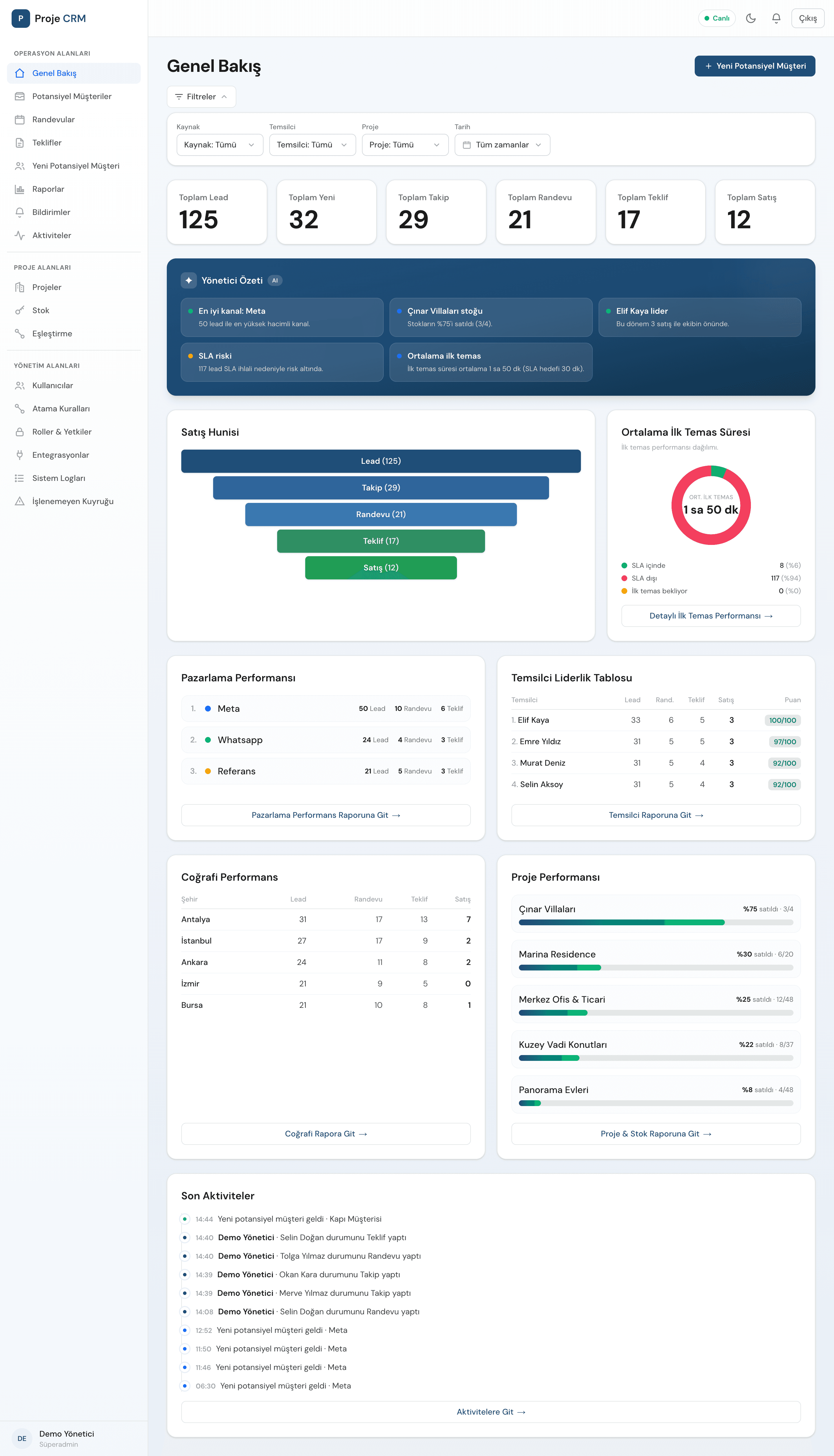Click the Aktiviteler pulse icon
Image resolution: width=834 pixels, height=1456 pixels.
click(19, 236)
